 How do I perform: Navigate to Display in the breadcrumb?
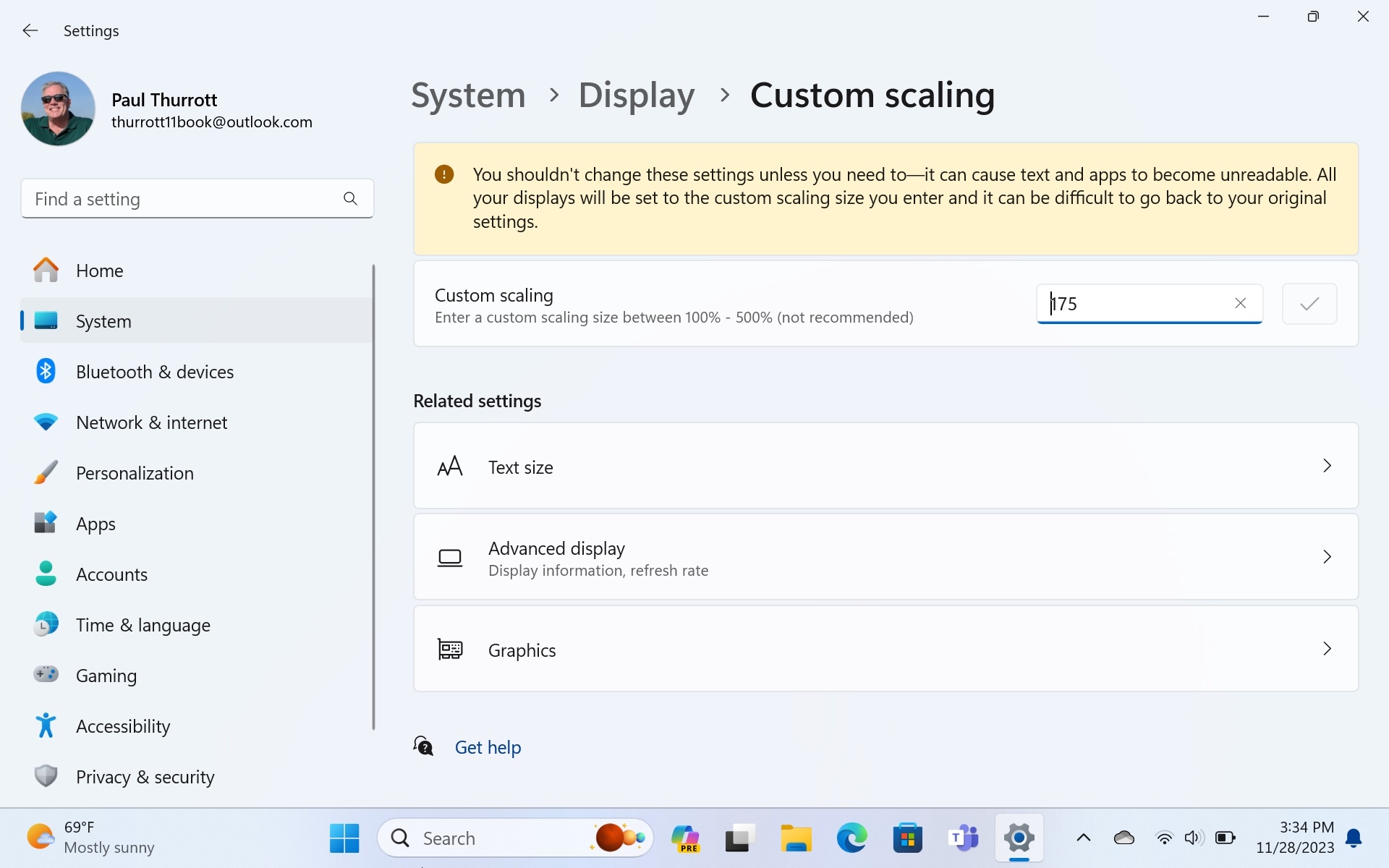[636, 95]
